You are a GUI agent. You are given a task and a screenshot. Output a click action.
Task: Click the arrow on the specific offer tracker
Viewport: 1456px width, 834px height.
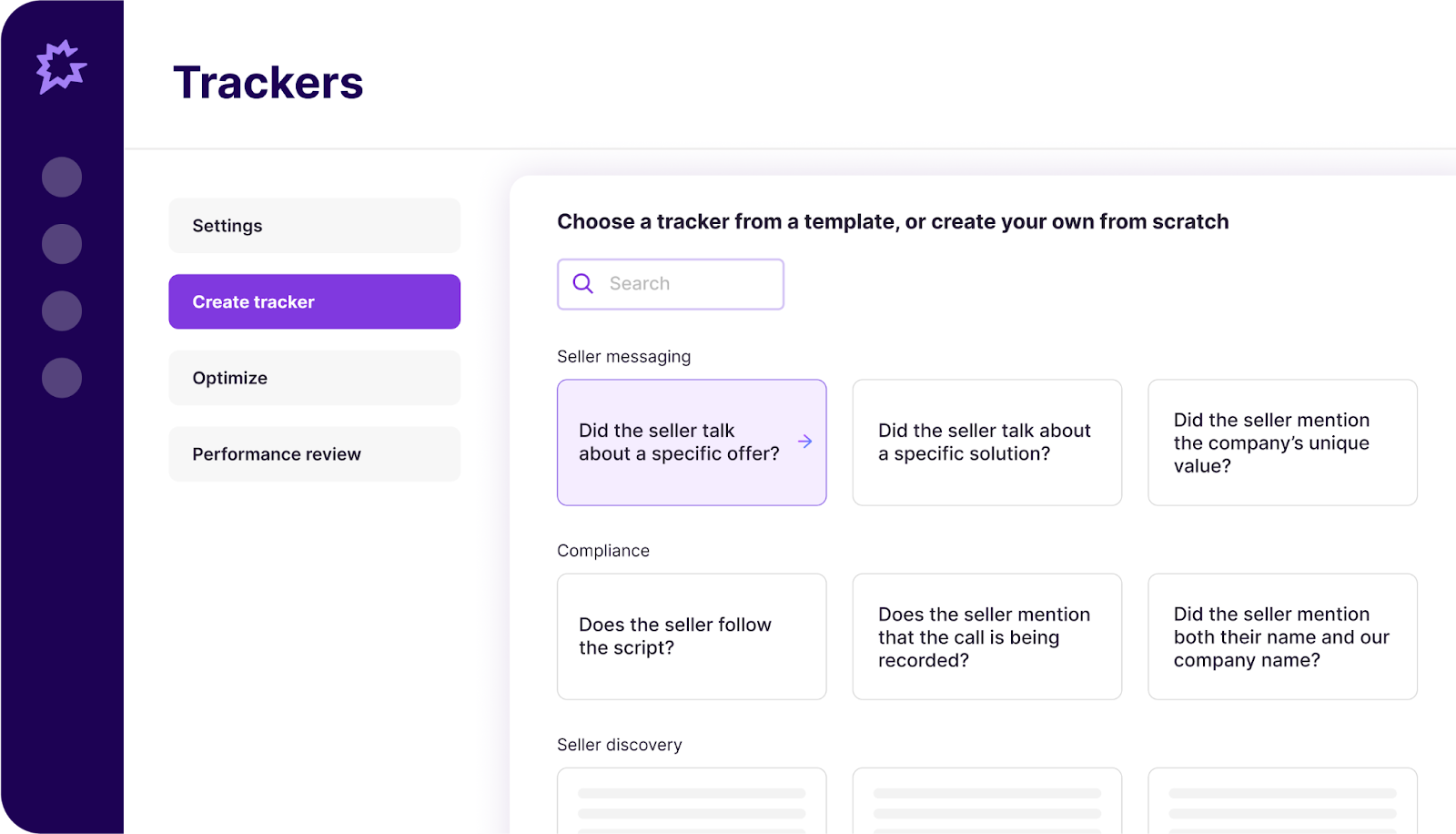click(x=804, y=442)
